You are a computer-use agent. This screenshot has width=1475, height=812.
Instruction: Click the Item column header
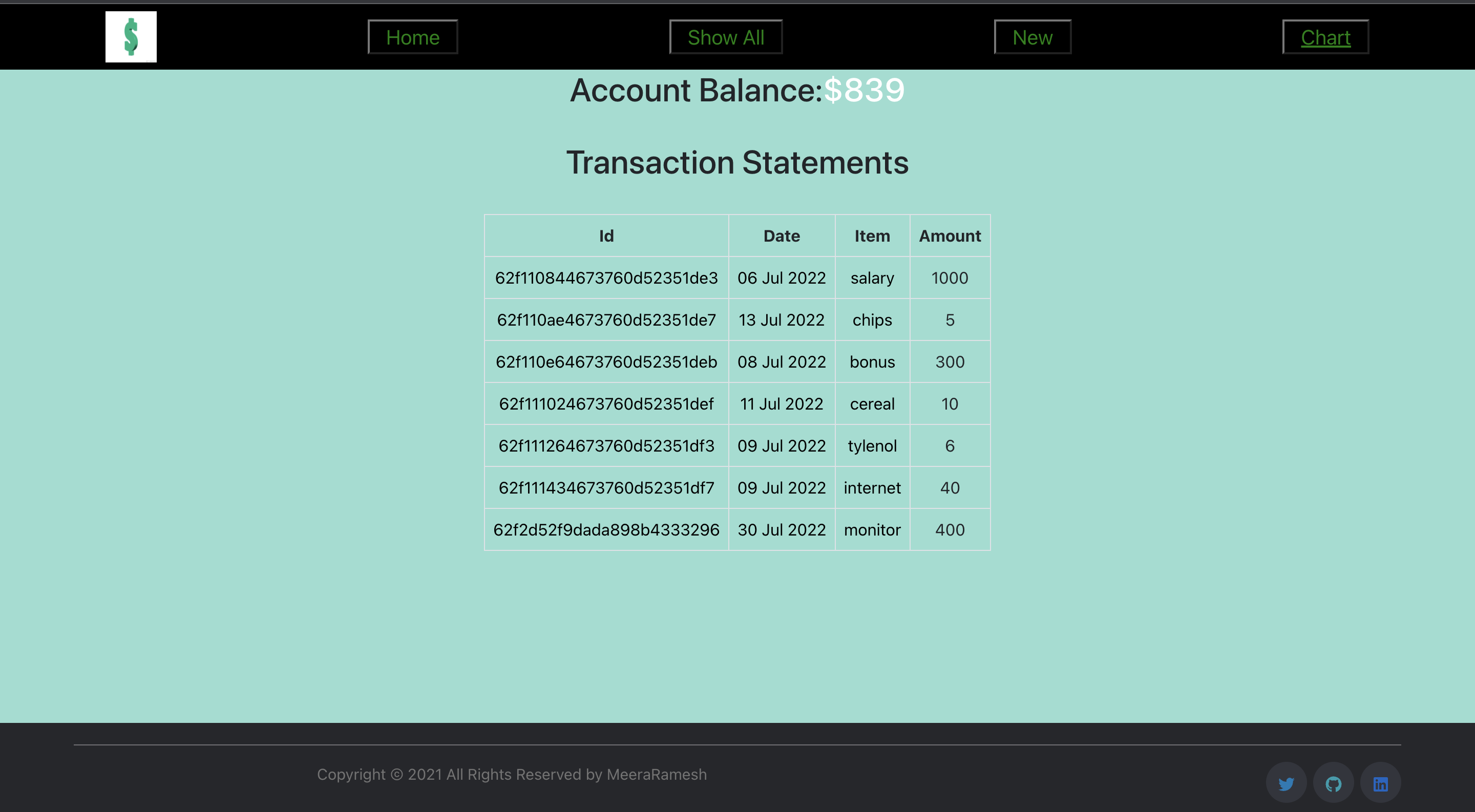872,235
